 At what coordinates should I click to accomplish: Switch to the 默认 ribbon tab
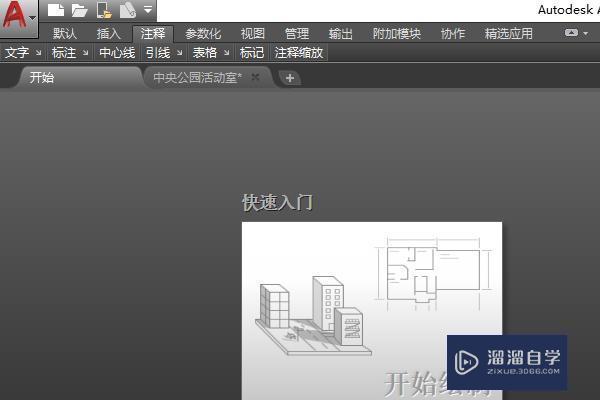pyautogui.click(x=65, y=34)
